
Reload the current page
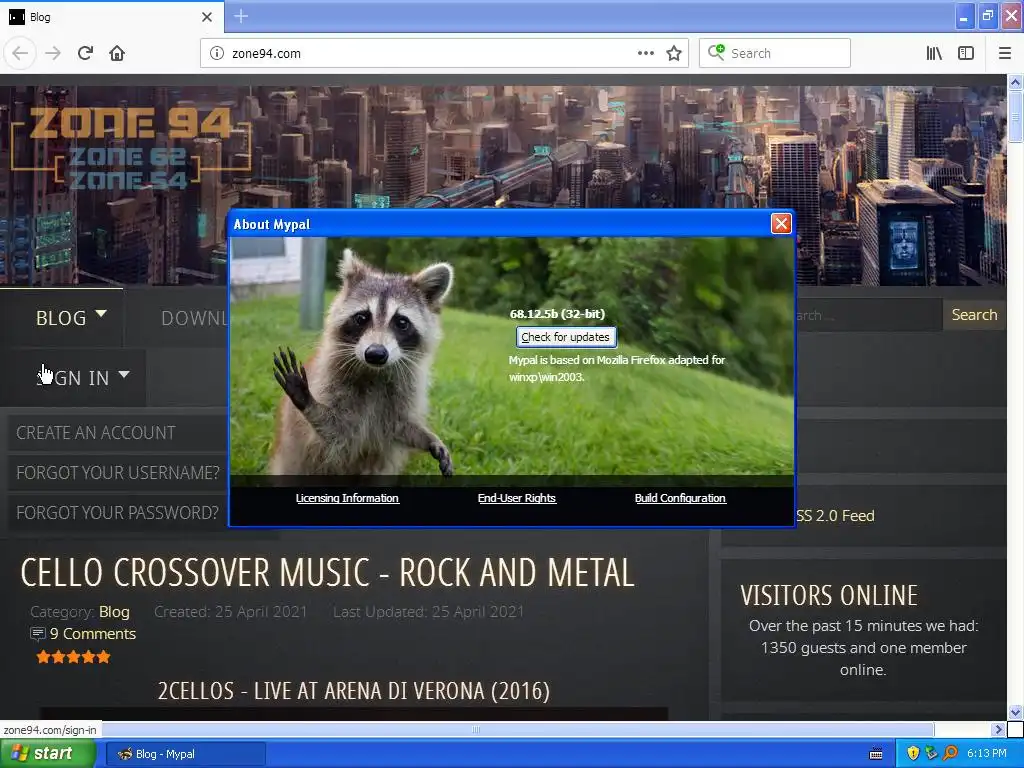[x=86, y=54]
